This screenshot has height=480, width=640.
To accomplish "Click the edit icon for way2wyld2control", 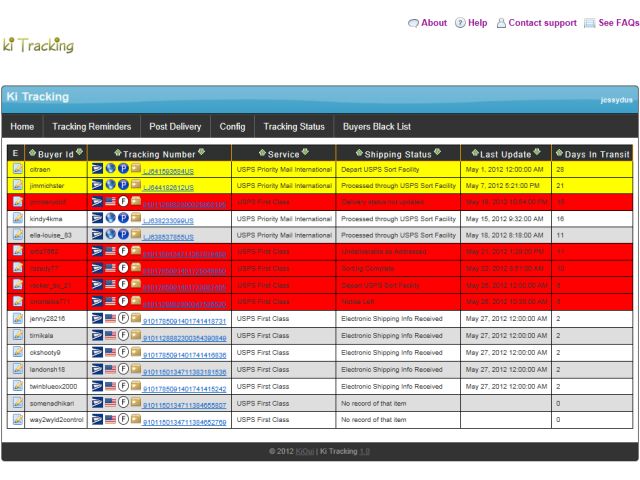I will pos(18,419).
